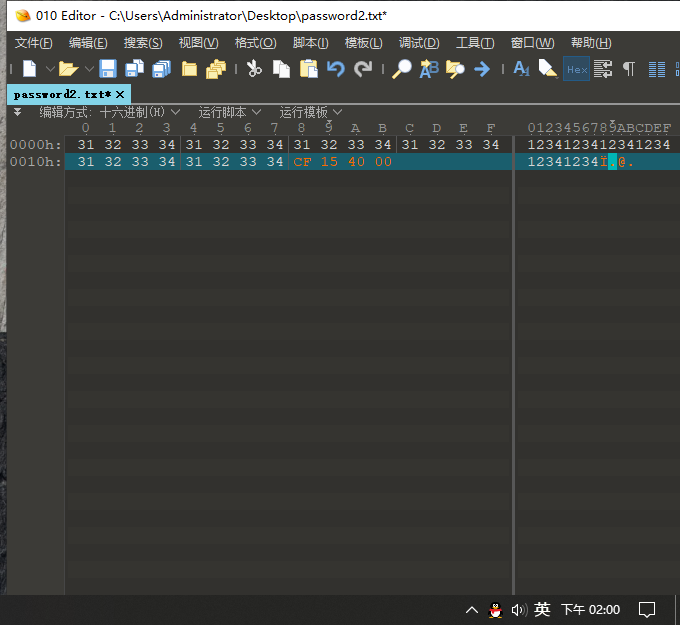The height and width of the screenshot is (625, 680).
Task: Click the New file icon
Action: 29,69
